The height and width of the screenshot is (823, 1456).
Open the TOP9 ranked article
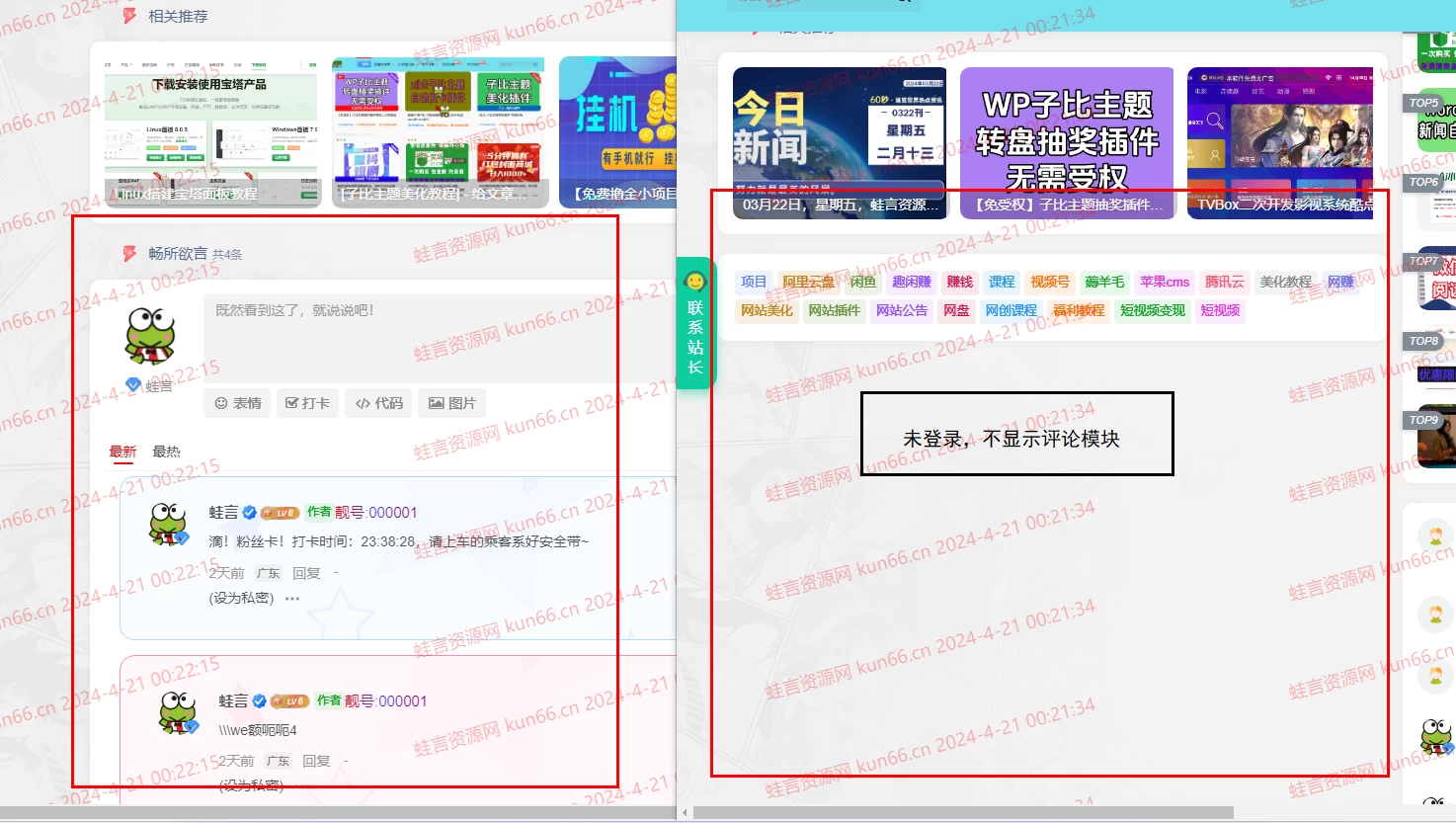point(1436,439)
